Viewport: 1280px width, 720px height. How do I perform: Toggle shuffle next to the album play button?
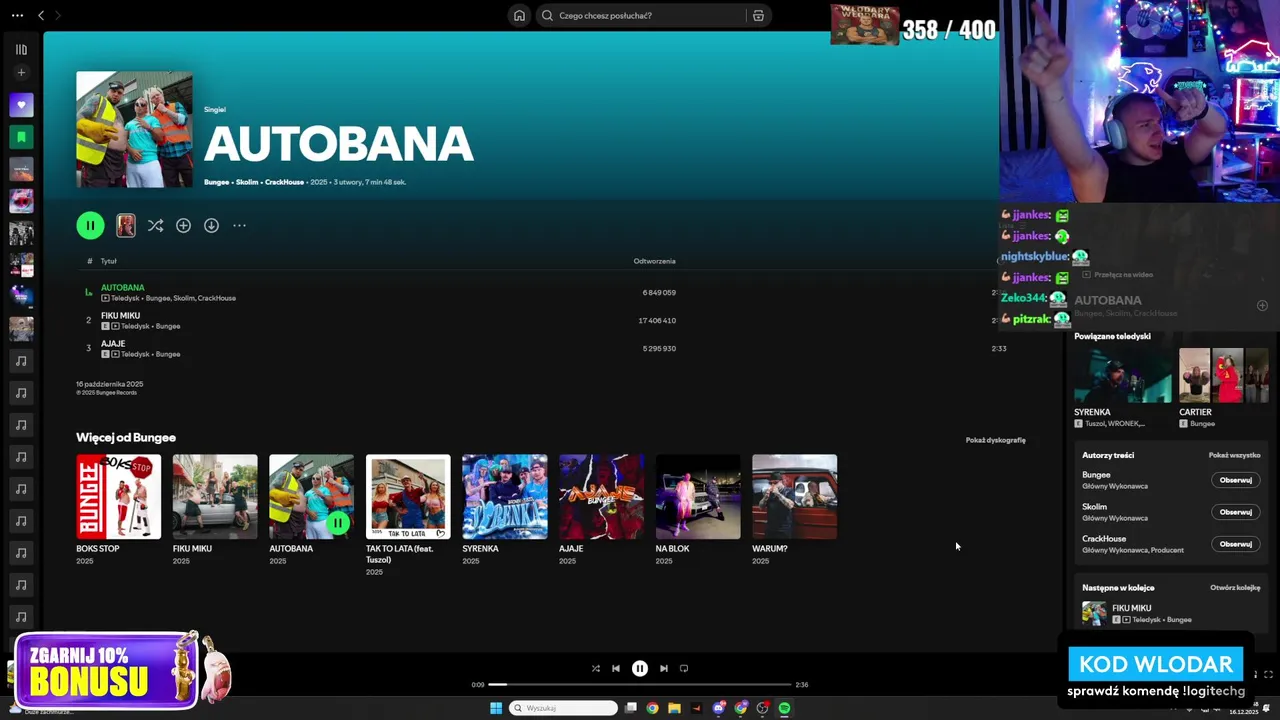155,226
